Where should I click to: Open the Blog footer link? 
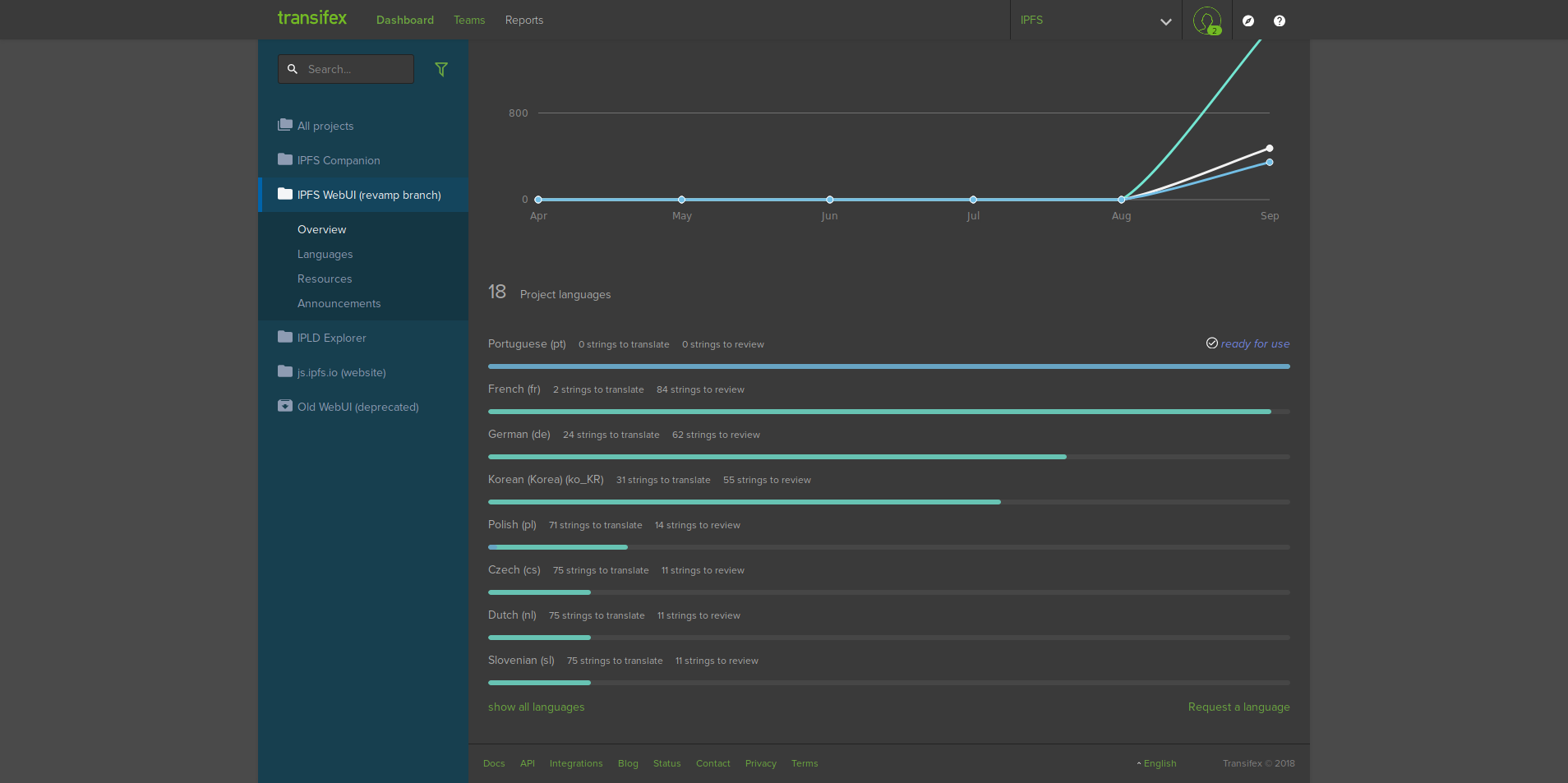tap(628, 763)
